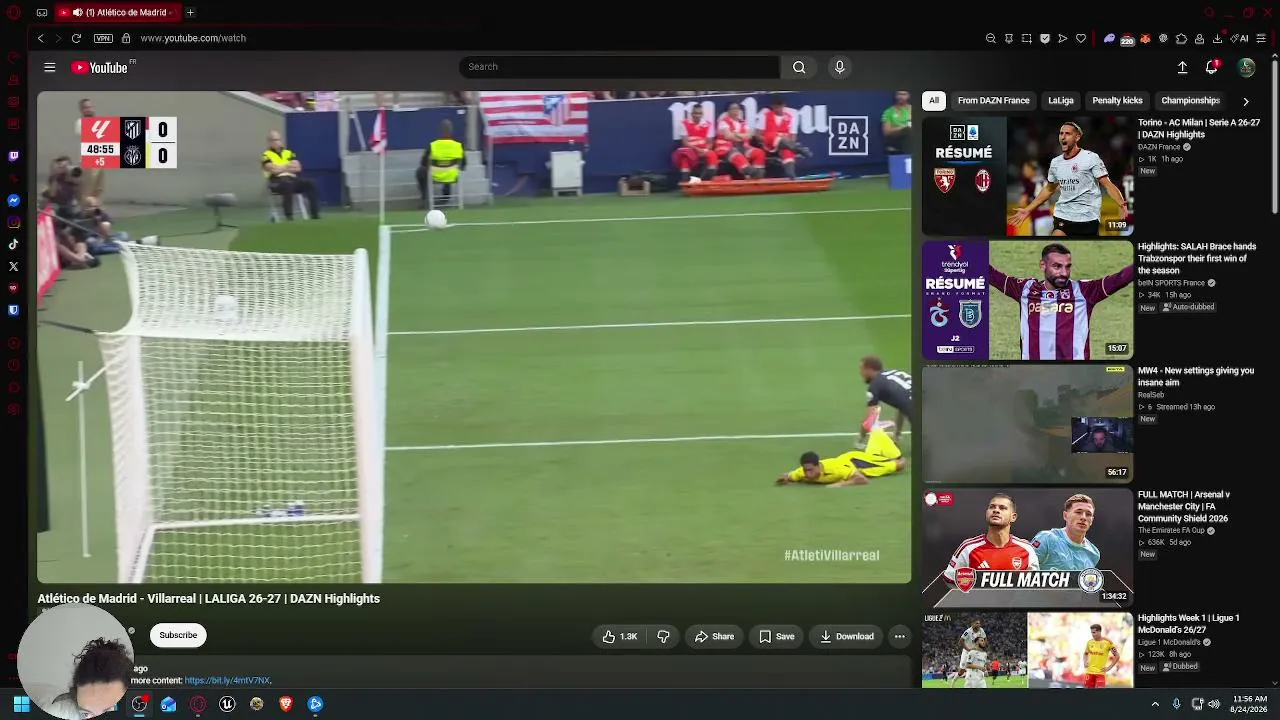Click the main video player
The image size is (1280, 720).
474,337
